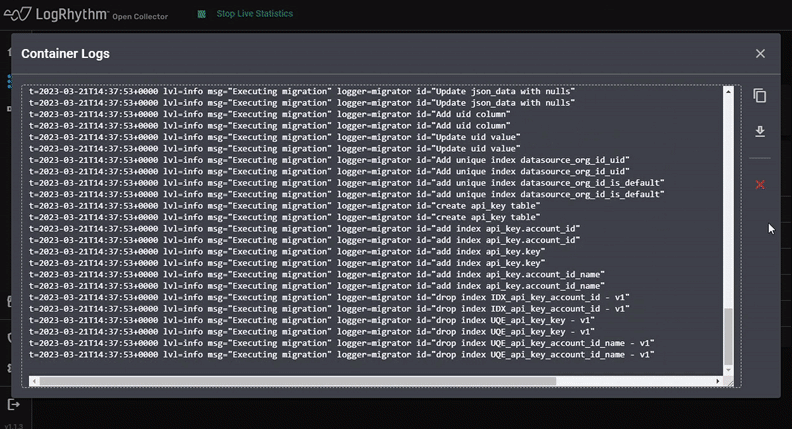The image size is (792, 429).
Task: Click first "create api_key table" log line
Action: coord(285,206)
